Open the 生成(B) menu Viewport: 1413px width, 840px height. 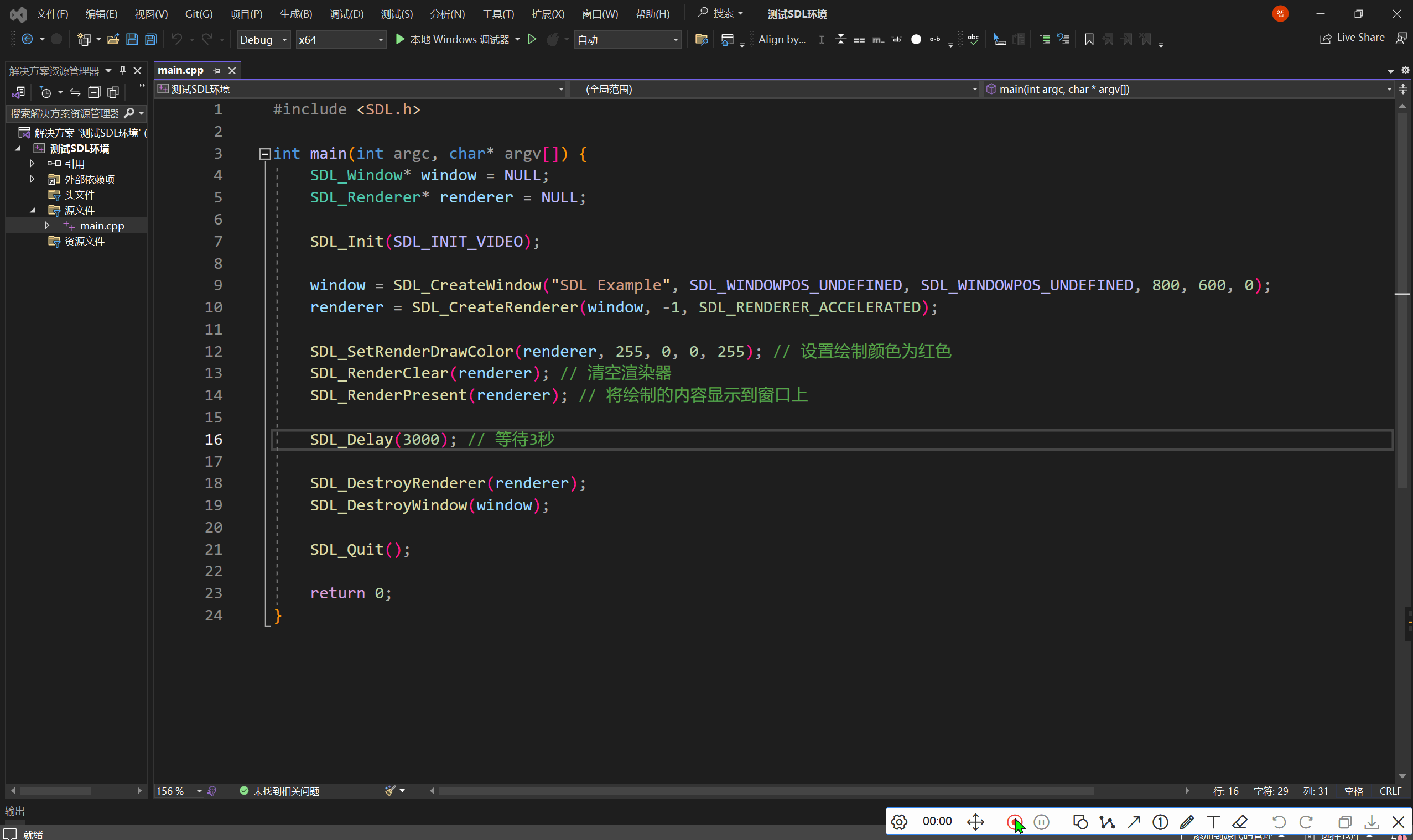(295, 14)
